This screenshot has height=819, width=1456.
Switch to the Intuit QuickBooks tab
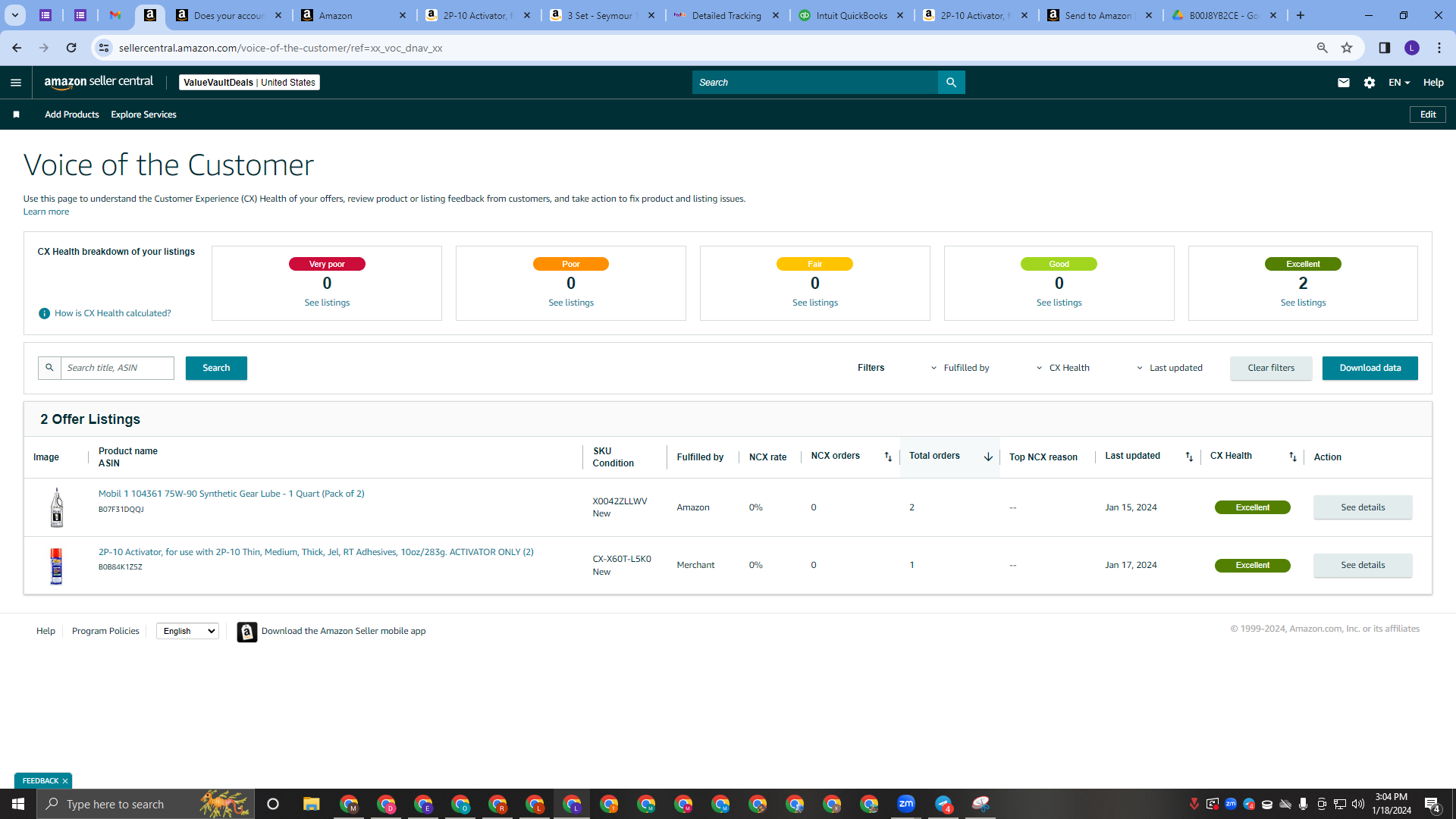(x=852, y=15)
